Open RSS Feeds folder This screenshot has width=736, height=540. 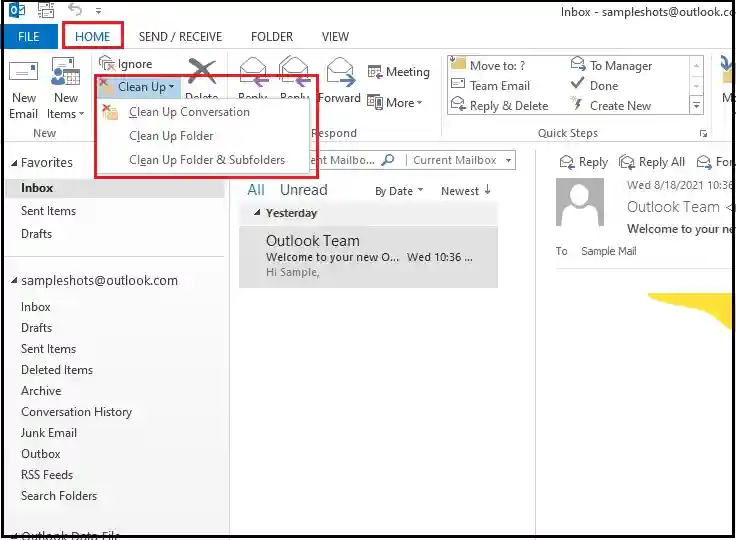(x=46, y=475)
